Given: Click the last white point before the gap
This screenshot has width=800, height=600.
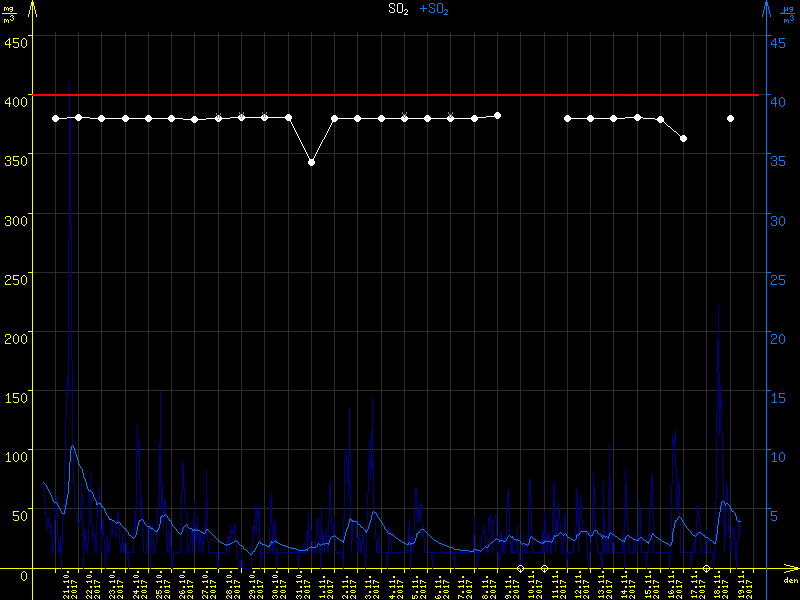Looking at the screenshot, I should click(497, 116).
